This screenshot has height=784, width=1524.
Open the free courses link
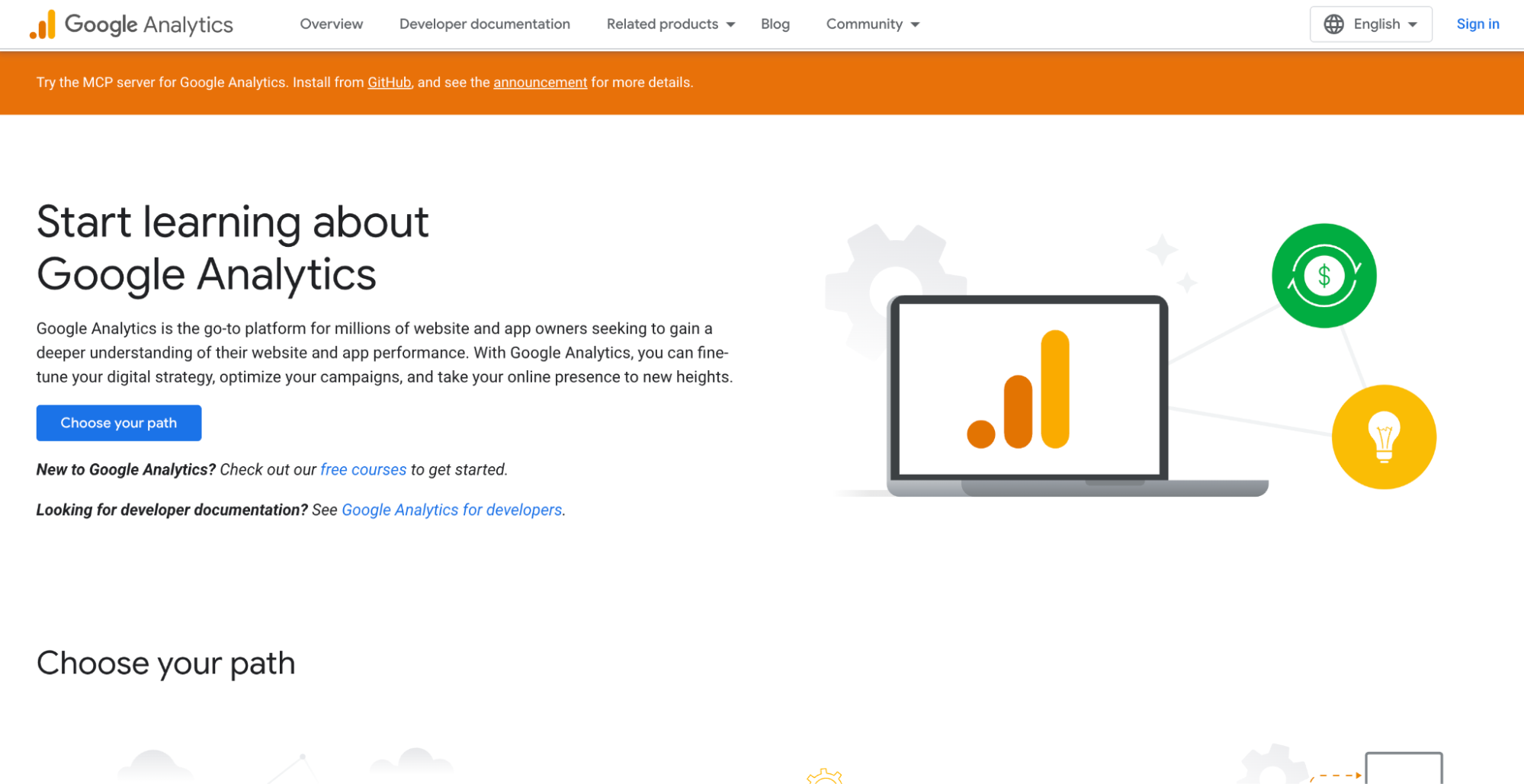[x=364, y=469]
